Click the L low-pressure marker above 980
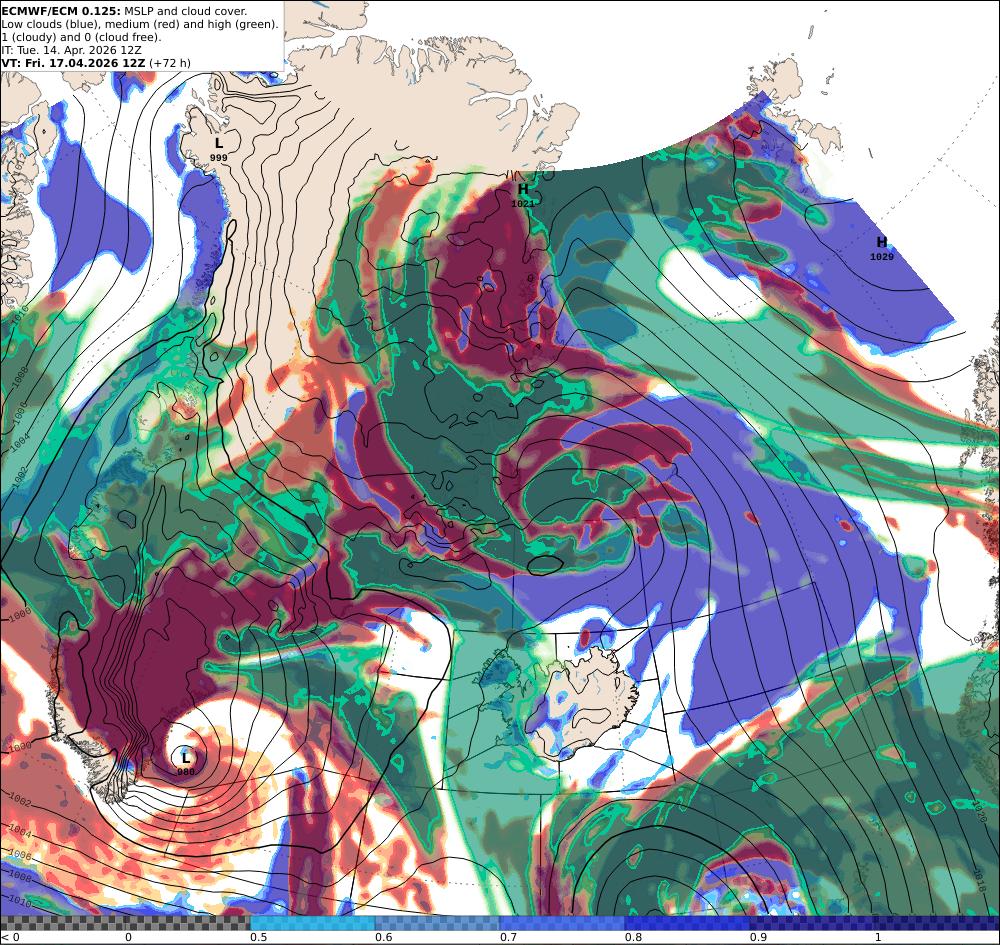The image size is (1000, 945). tap(186, 758)
